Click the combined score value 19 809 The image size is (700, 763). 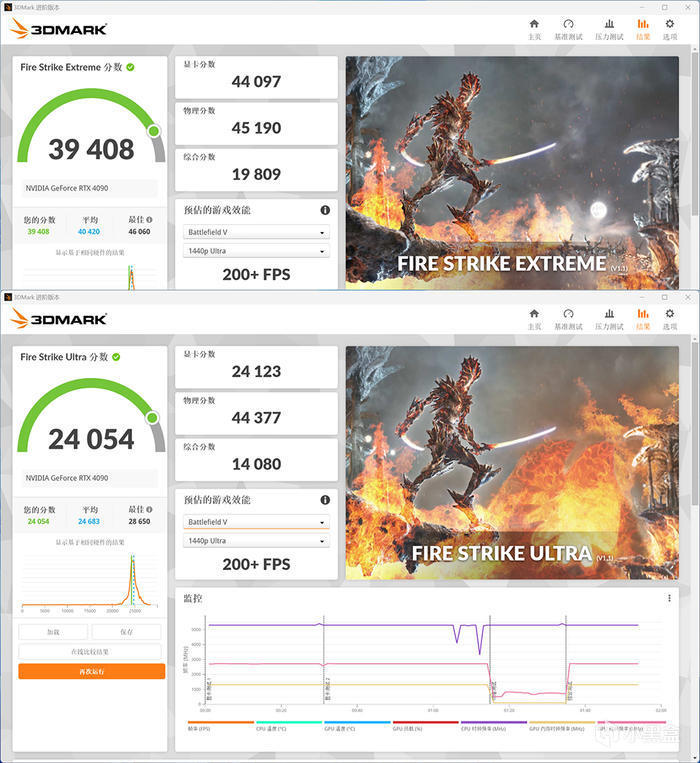(x=256, y=174)
